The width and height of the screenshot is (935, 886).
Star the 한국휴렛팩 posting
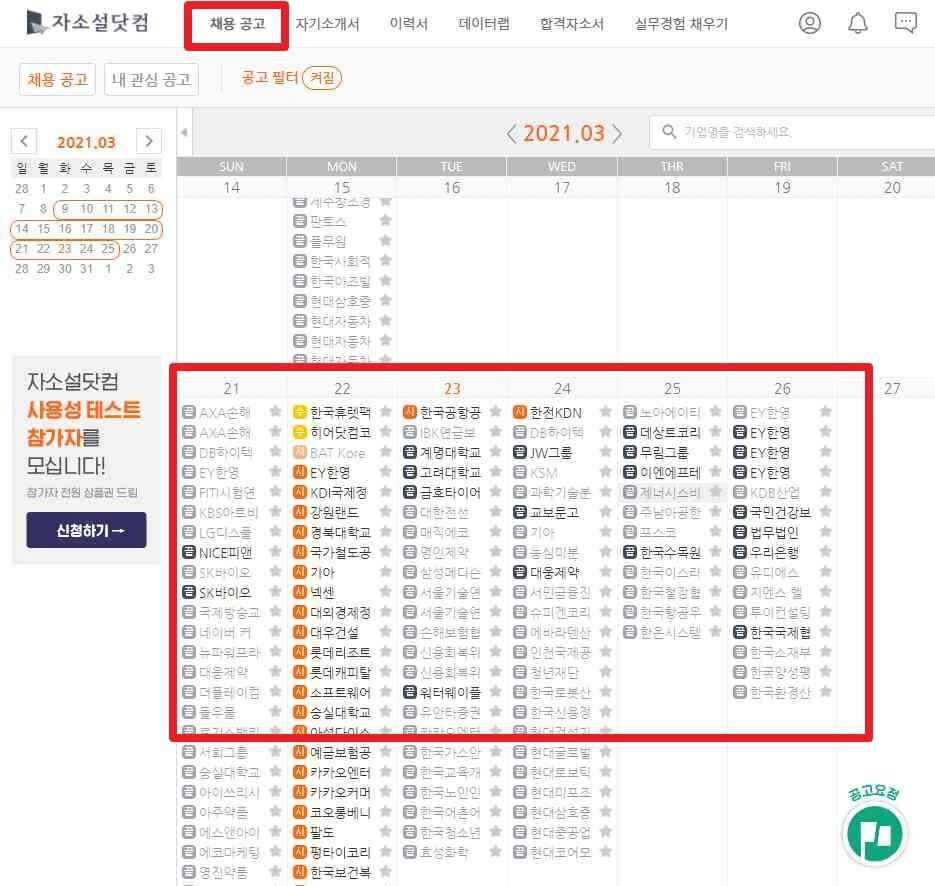[385, 411]
